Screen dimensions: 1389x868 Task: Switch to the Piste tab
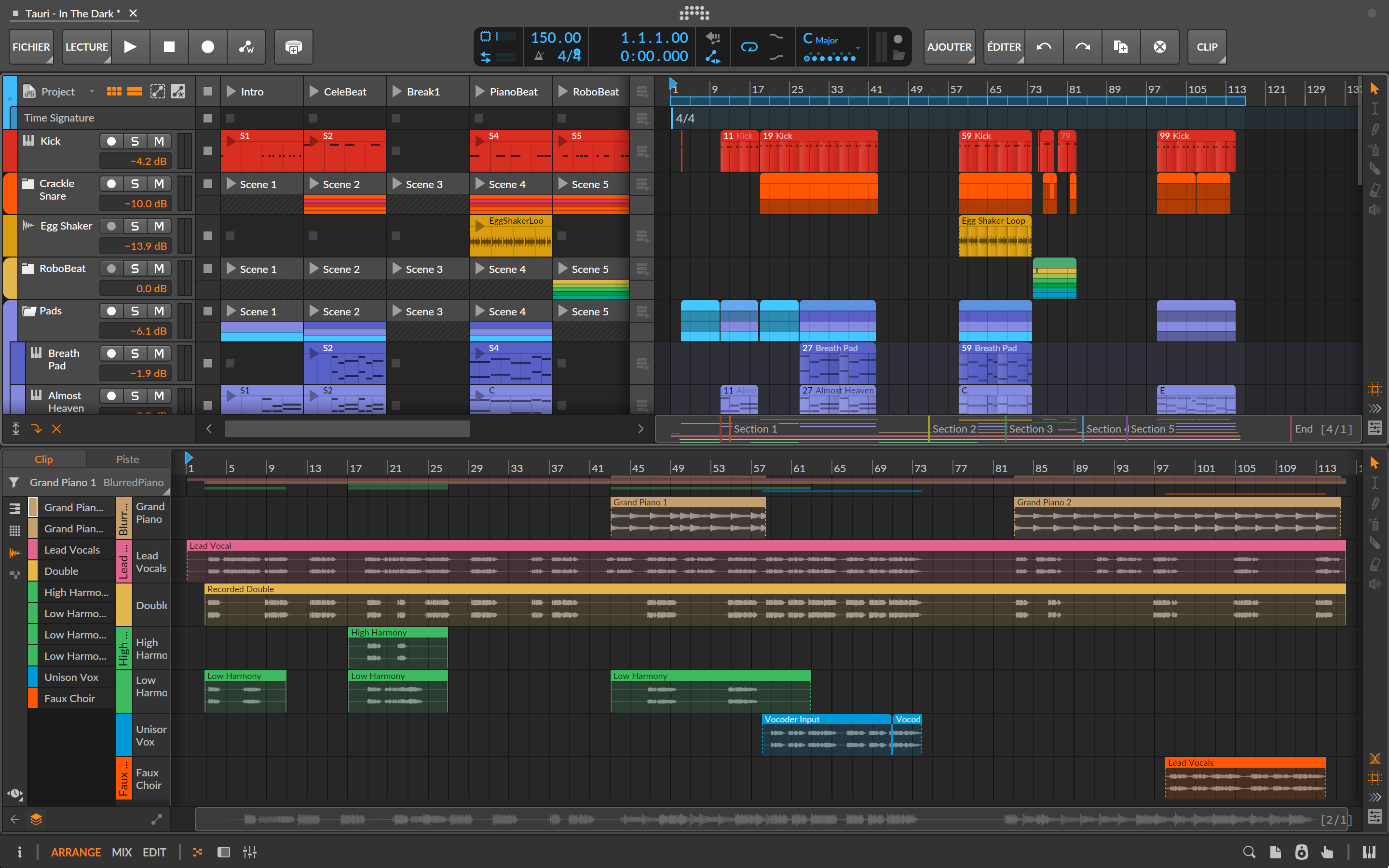pos(127,459)
